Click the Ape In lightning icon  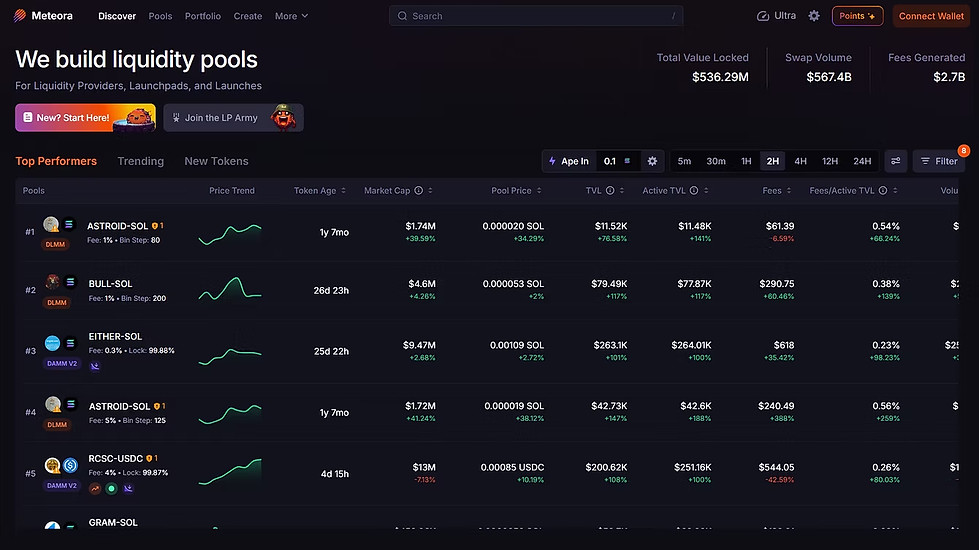point(552,161)
